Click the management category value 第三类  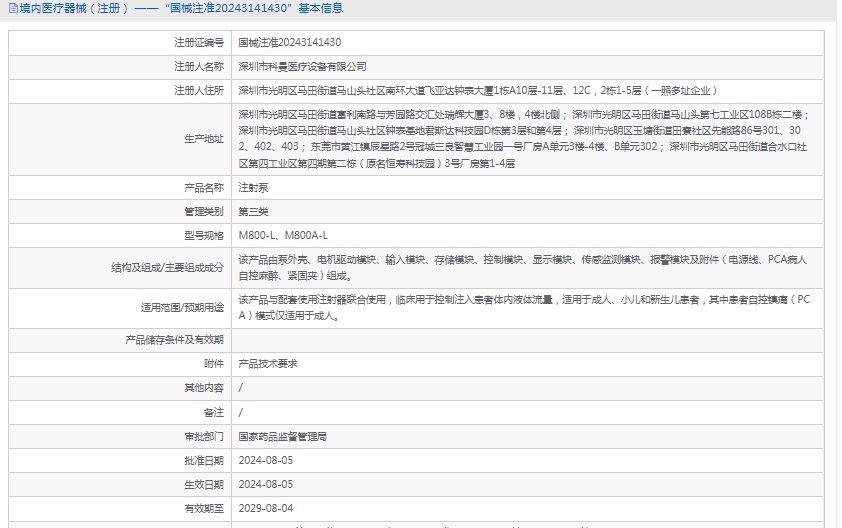pos(253,211)
